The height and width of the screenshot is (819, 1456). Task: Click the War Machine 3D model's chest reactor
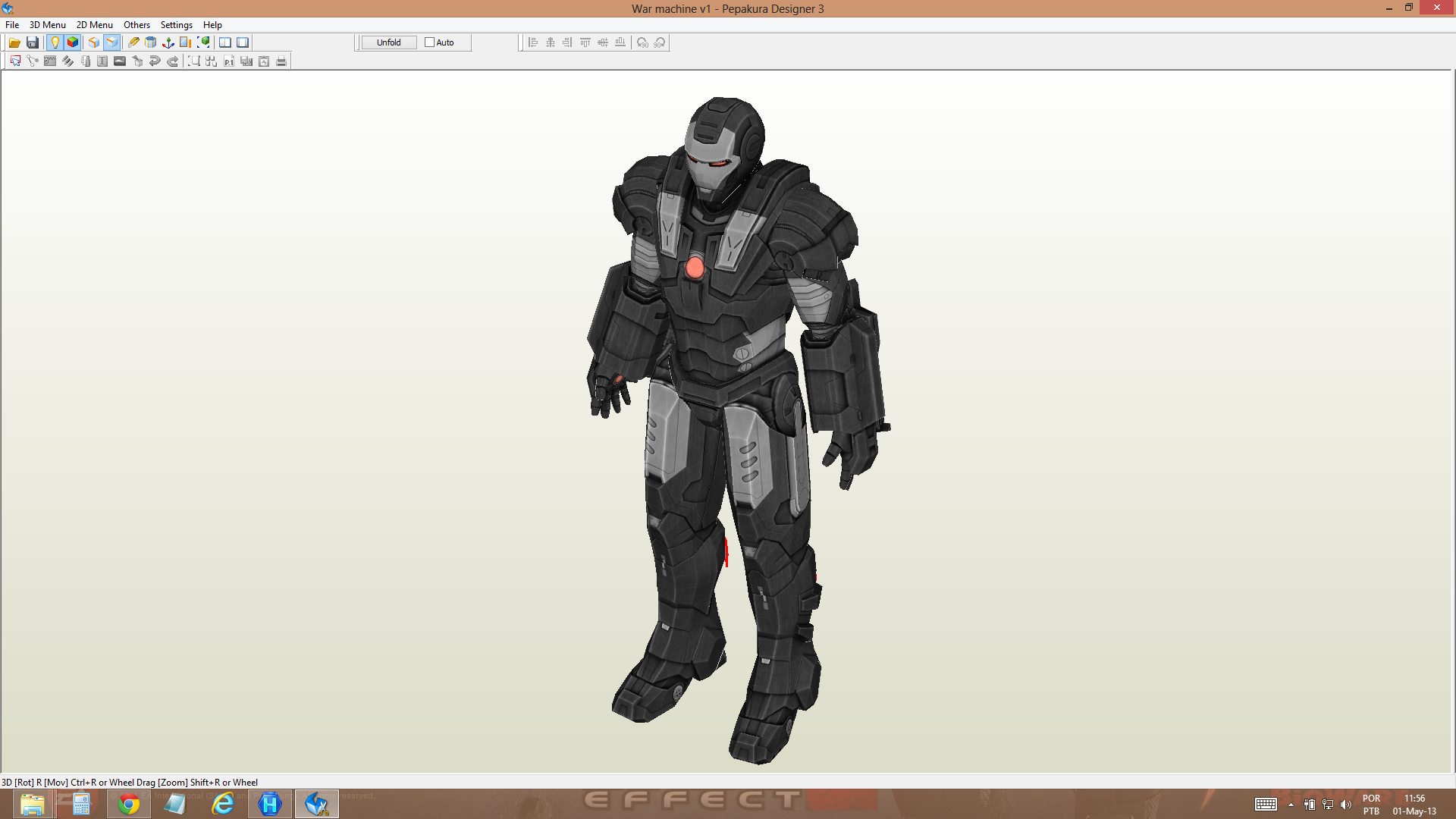tap(695, 267)
